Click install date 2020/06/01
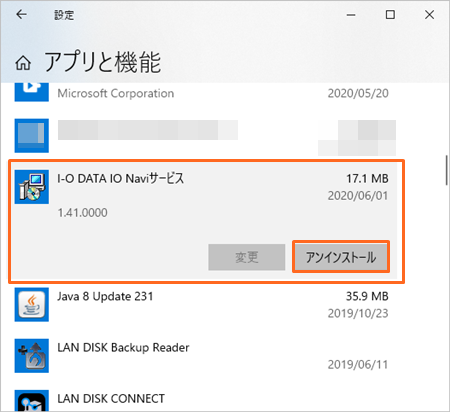This screenshot has width=450, height=412. (x=358, y=196)
